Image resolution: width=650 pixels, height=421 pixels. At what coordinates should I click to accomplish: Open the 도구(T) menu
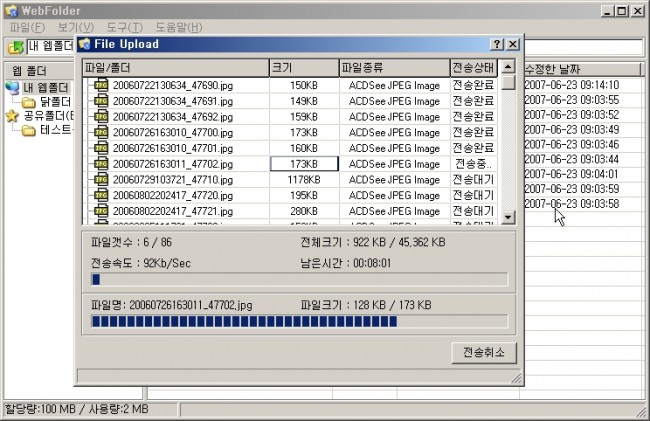pos(124,27)
